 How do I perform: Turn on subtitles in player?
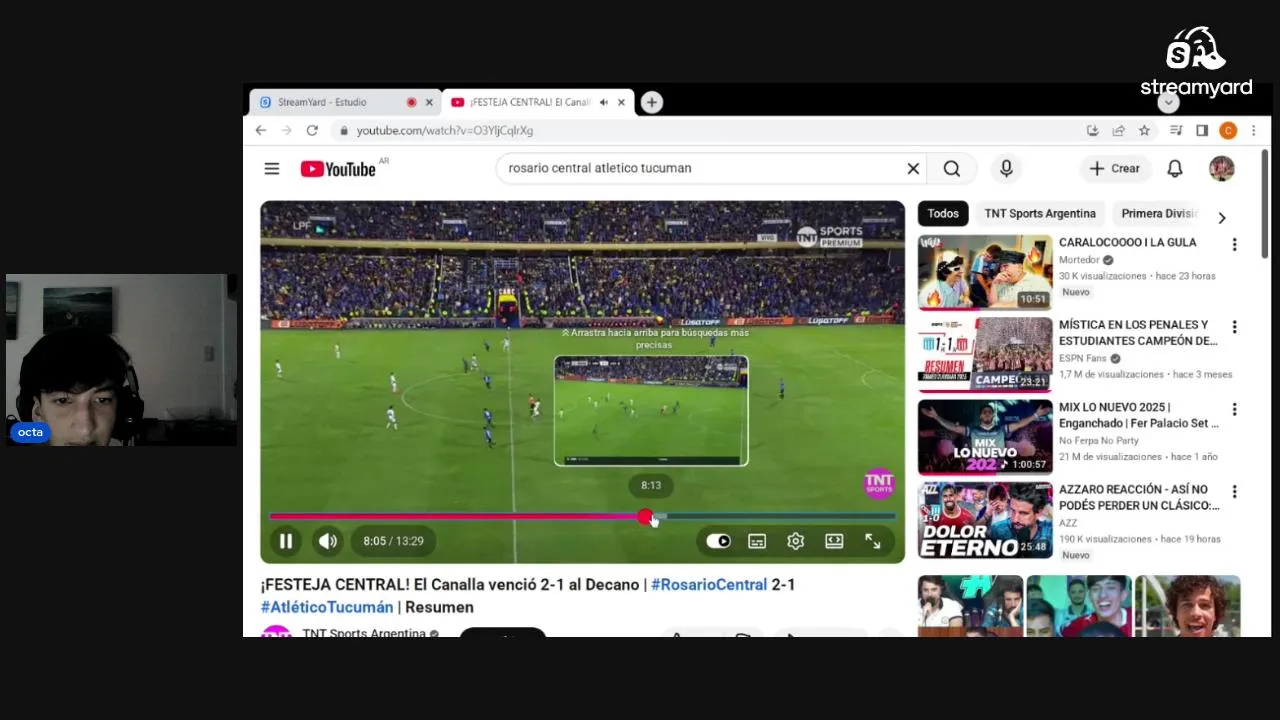tap(757, 541)
